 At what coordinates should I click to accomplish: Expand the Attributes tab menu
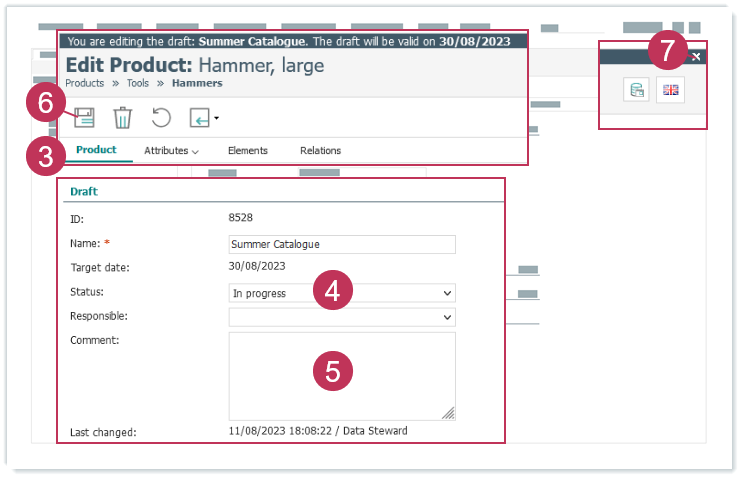click(170, 150)
